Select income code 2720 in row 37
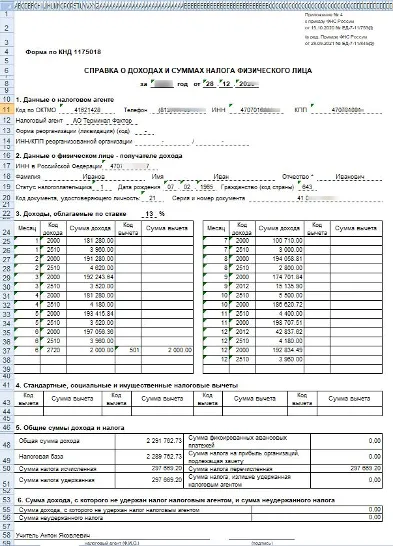Viewport: 393px width, 546px height. coord(53,350)
